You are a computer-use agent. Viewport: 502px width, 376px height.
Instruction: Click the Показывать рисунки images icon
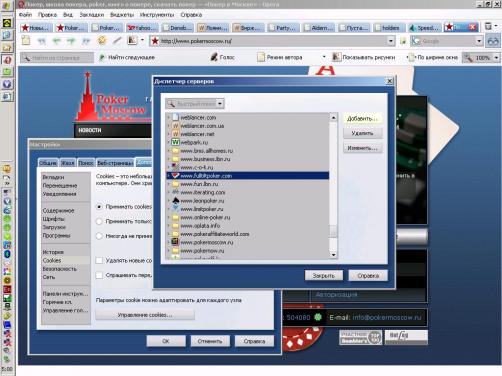point(336,57)
